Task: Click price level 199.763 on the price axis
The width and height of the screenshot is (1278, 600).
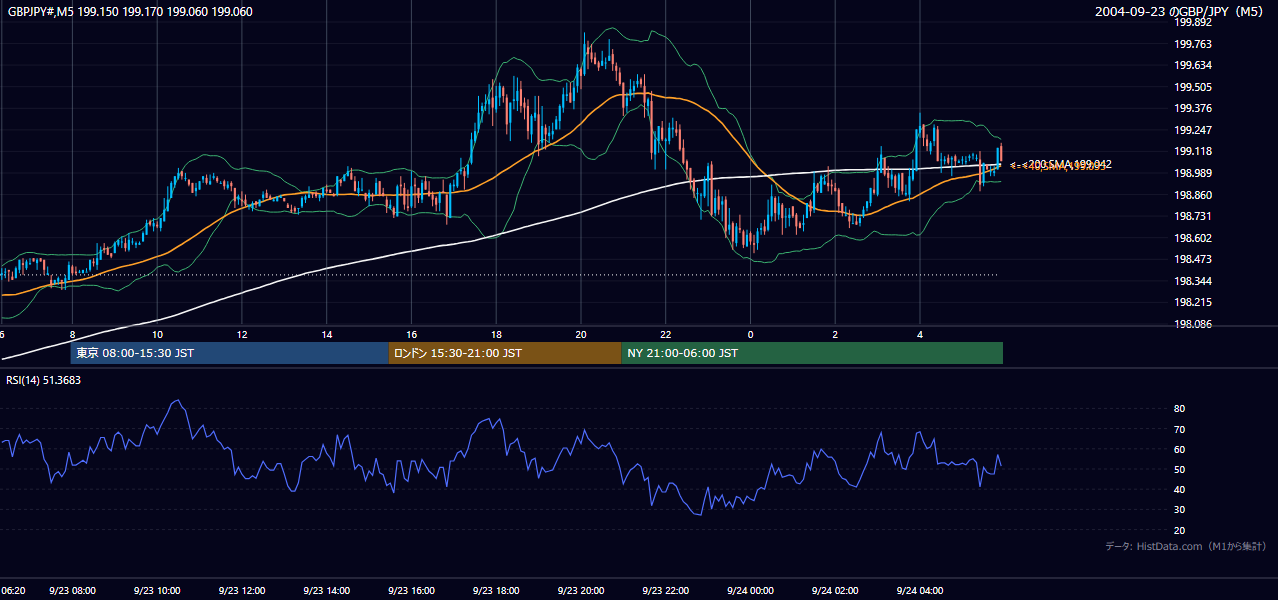Action: [1192, 44]
